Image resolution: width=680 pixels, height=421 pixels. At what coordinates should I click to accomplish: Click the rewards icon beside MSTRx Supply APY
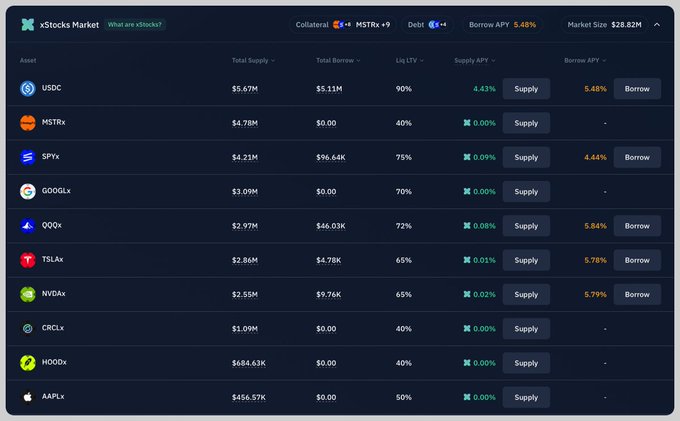[x=467, y=123]
